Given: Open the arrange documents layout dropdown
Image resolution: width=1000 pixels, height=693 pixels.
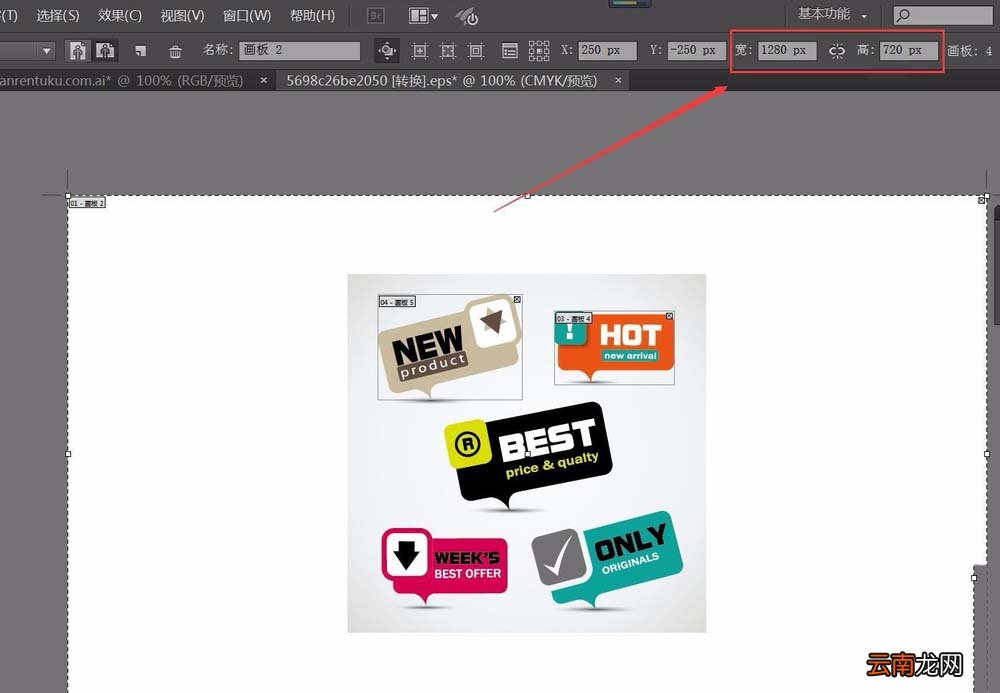Looking at the screenshot, I should [x=423, y=16].
